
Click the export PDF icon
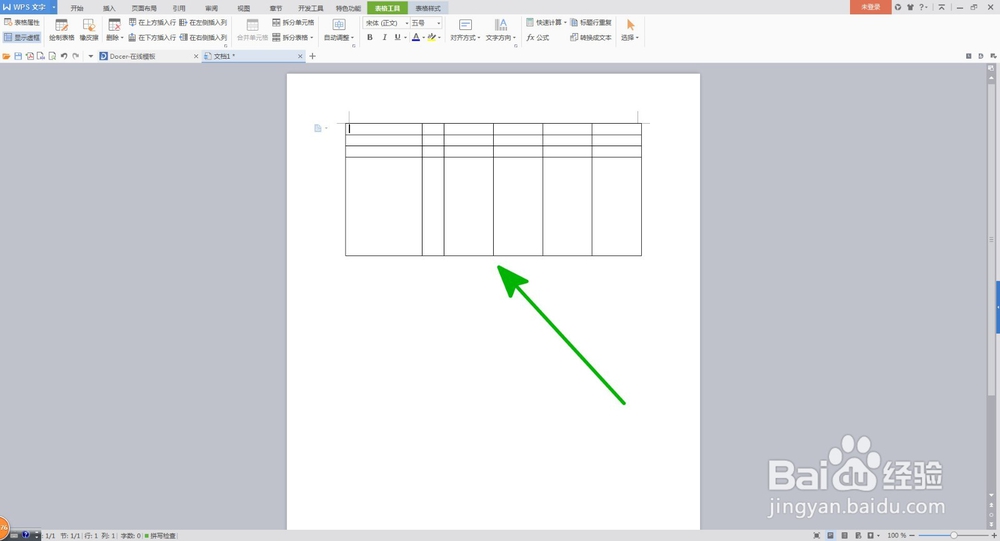point(29,56)
